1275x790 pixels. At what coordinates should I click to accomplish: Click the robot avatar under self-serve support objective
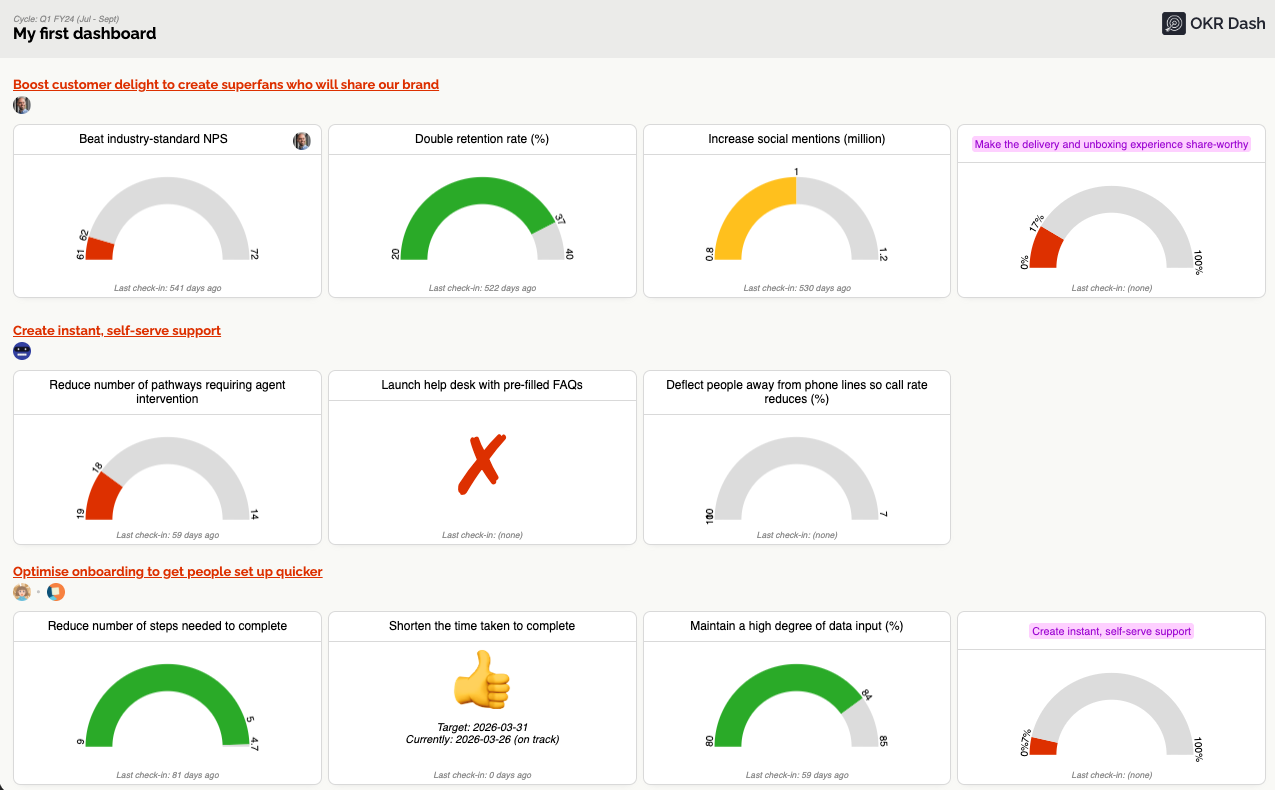coord(21,351)
